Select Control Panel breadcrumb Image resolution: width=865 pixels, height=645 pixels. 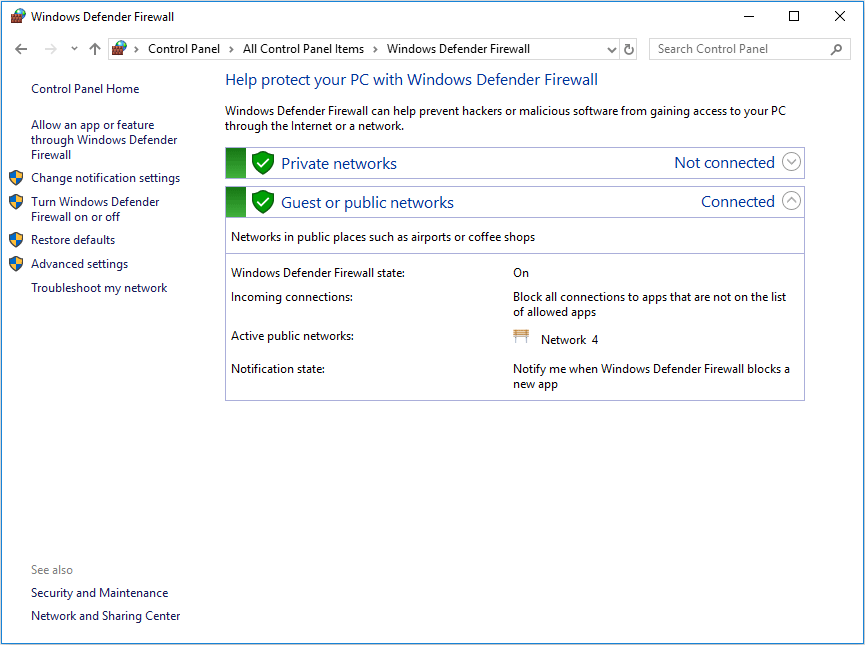pos(184,49)
